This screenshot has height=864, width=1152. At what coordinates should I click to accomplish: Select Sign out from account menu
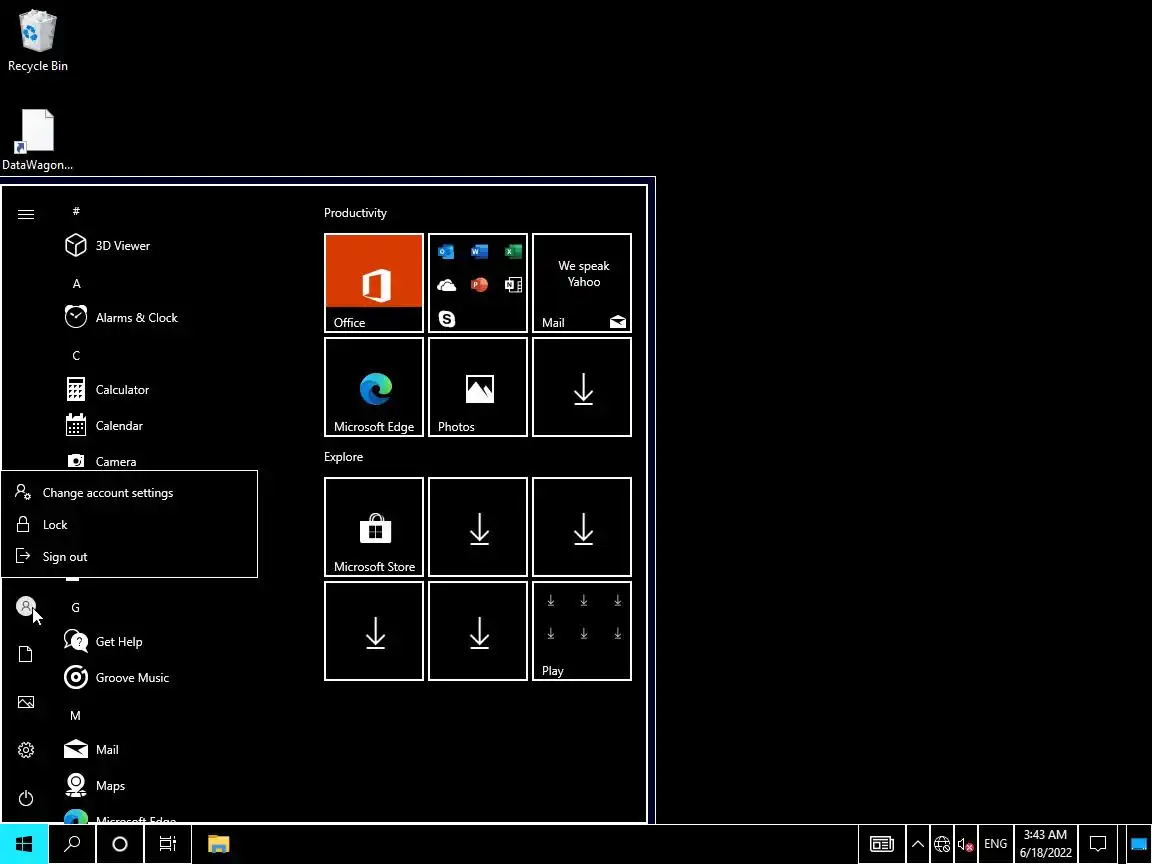click(129, 557)
